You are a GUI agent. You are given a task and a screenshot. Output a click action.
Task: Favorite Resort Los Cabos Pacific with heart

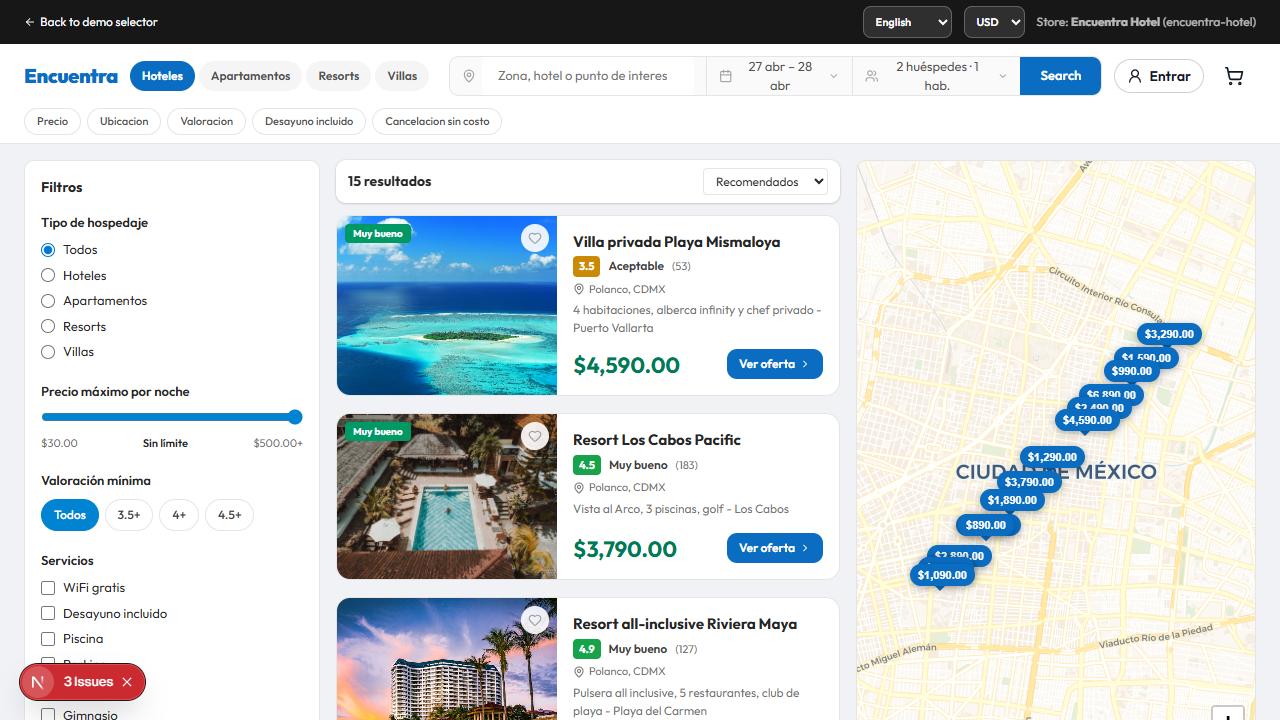pyautogui.click(x=535, y=436)
